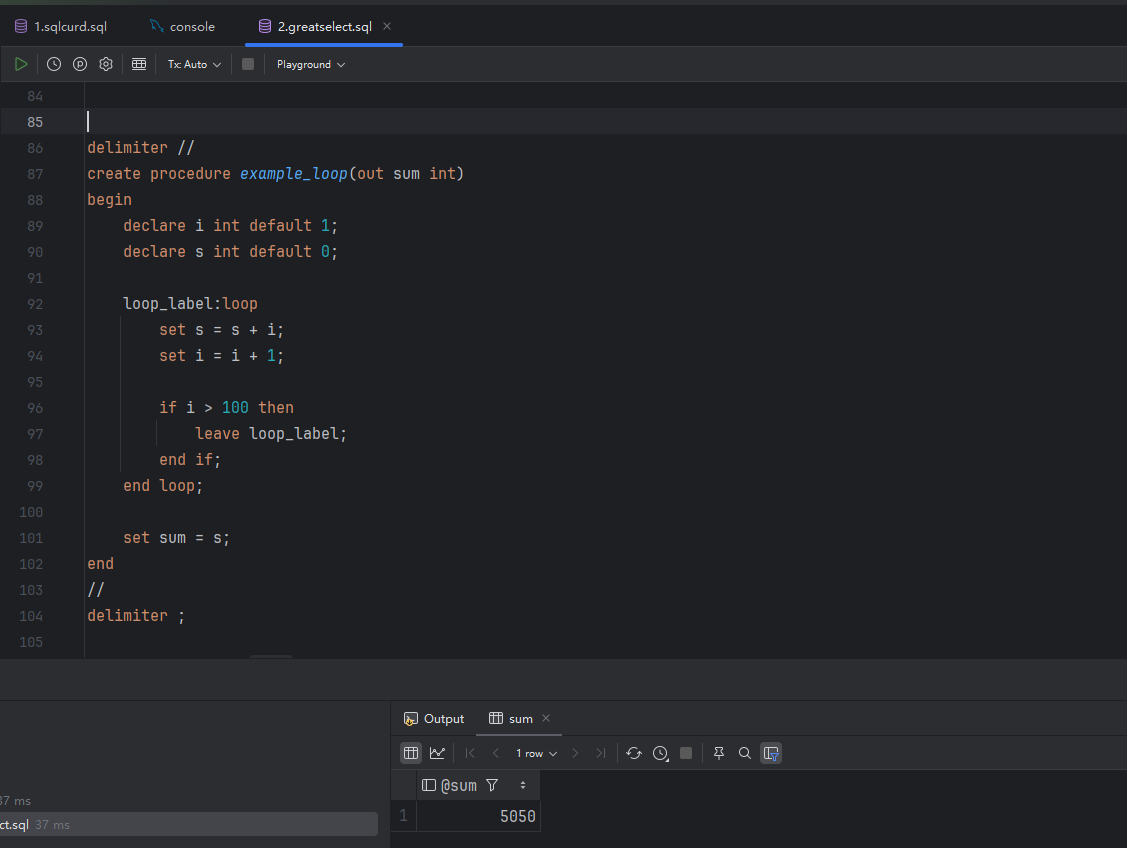
Task: Toggle in-editor results table icon
Action: click(x=139, y=64)
